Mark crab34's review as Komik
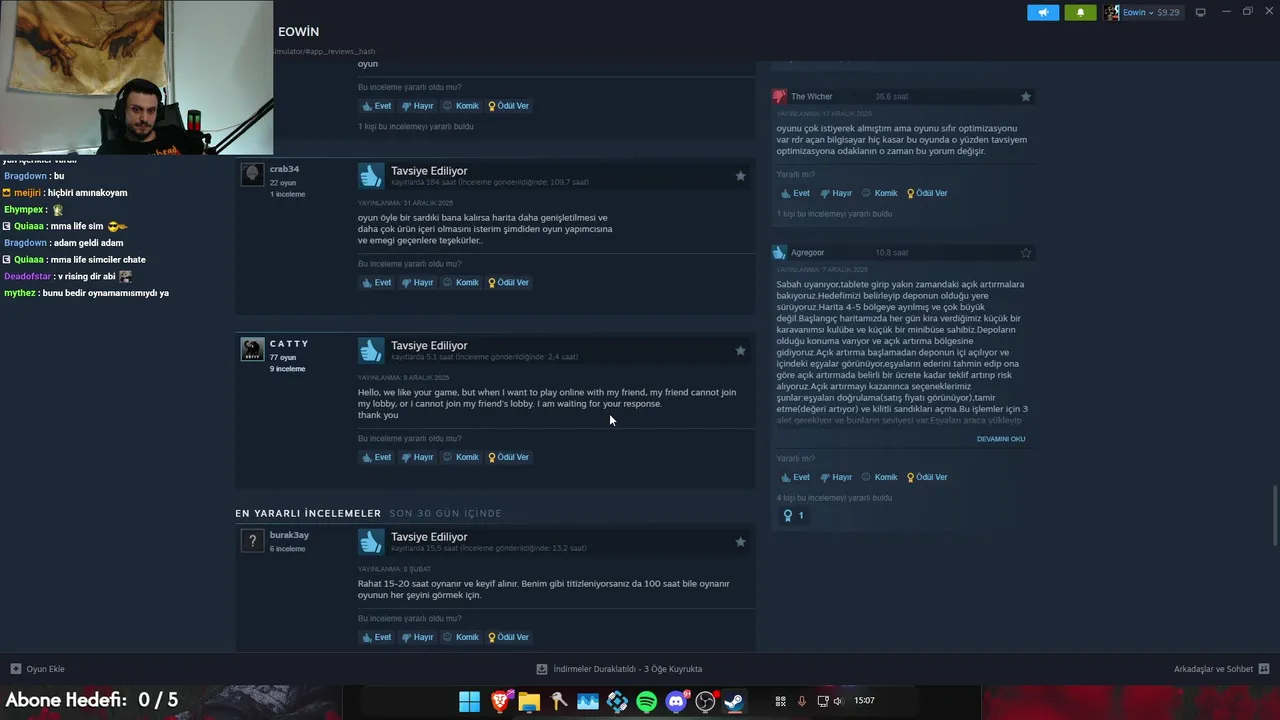Screen dimensions: 1280x720 pos(461,282)
